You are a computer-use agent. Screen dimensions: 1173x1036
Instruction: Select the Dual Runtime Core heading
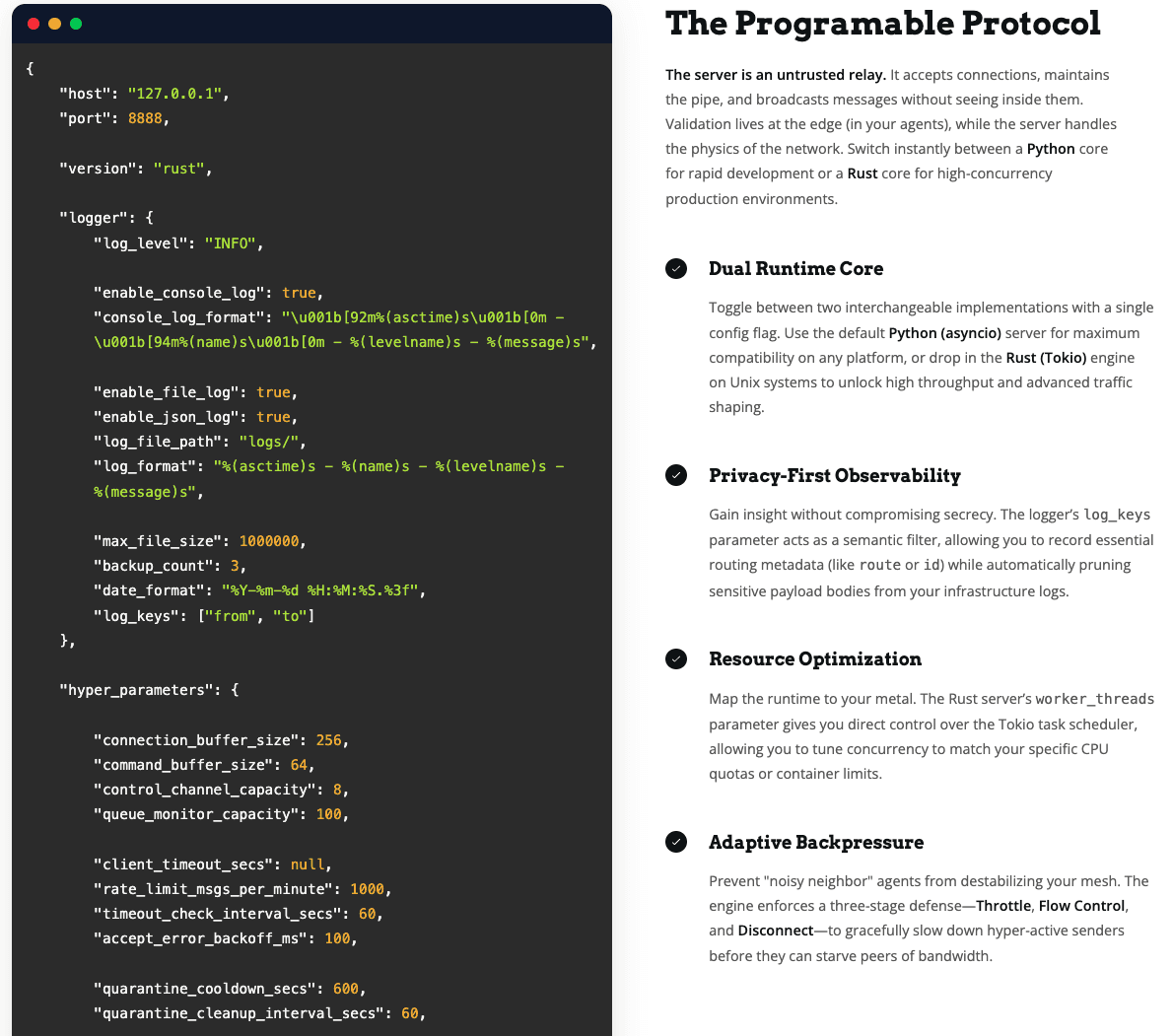coord(795,269)
